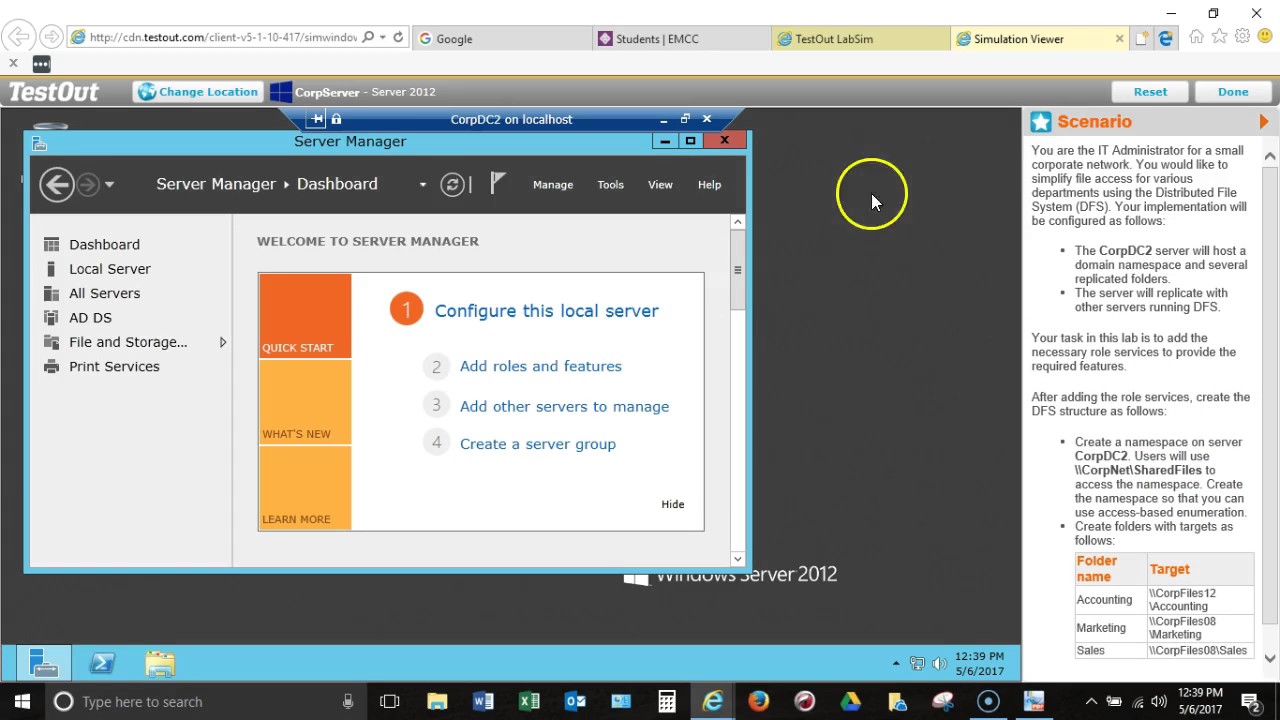Click simulated tray volume icon
Viewport: 1280px width, 720px height.
click(x=939, y=663)
